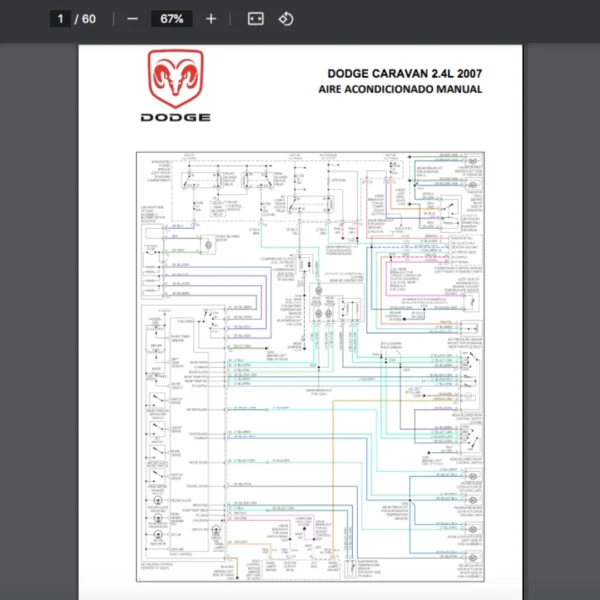Click the heading "DODGE CARAVAN 2.4L 2007"
Image resolution: width=600 pixels, height=600 pixels.
point(404,73)
